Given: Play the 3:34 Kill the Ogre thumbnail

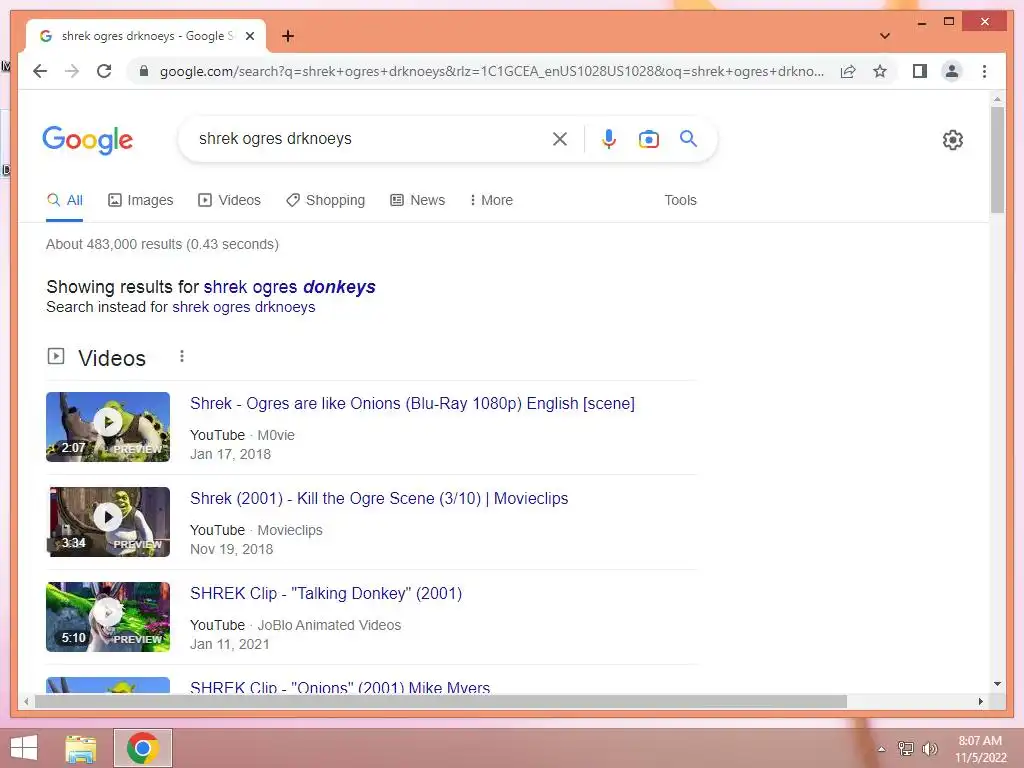Looking at the screenshot, I should coord(108,522).
